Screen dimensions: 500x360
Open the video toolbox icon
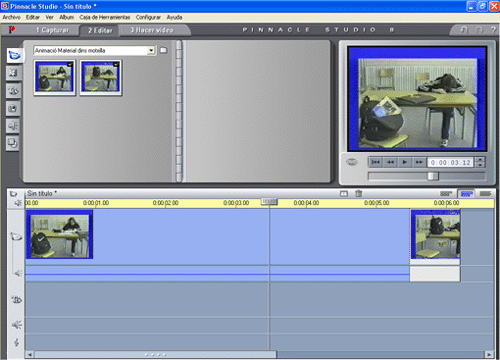point(13,193)
